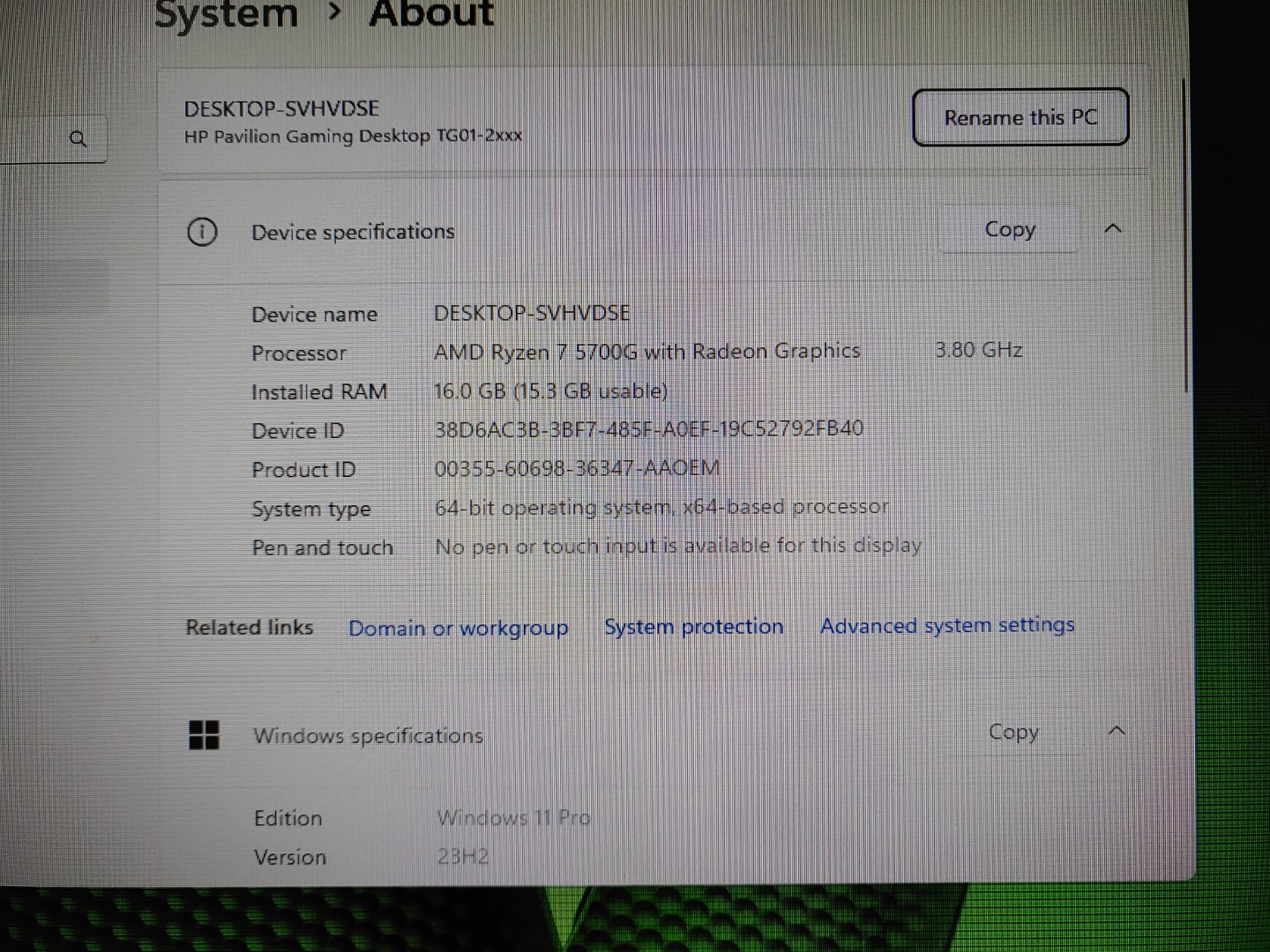Select the Product ID 00355-60698-36347-AAOEM
The image size is (1270, 952).
pyautogui.click(x=577, y=468)
